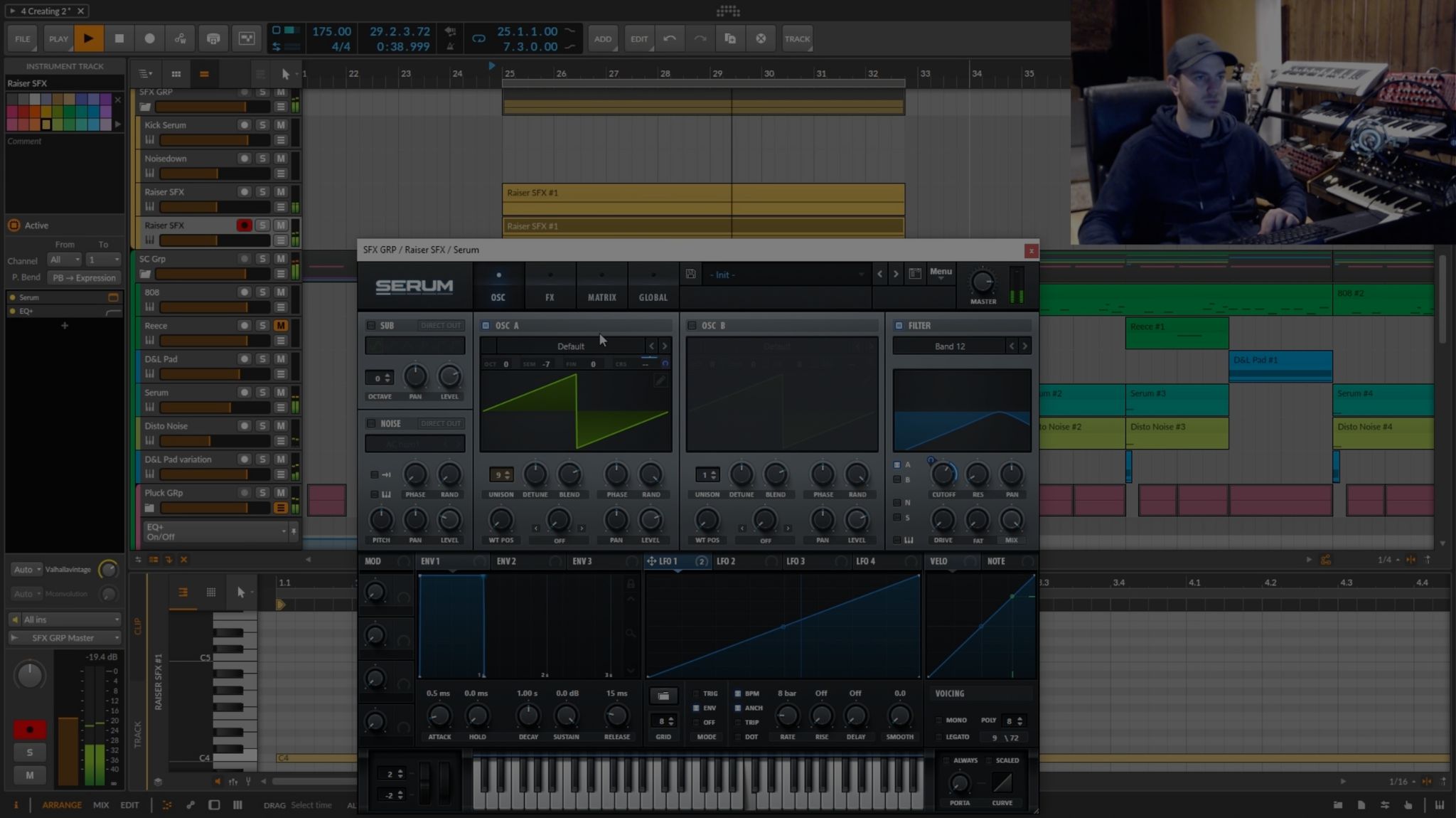Open the SFX GRP Master output dropdown
This screenshot has width=1456, height=818.
[65, 638]
